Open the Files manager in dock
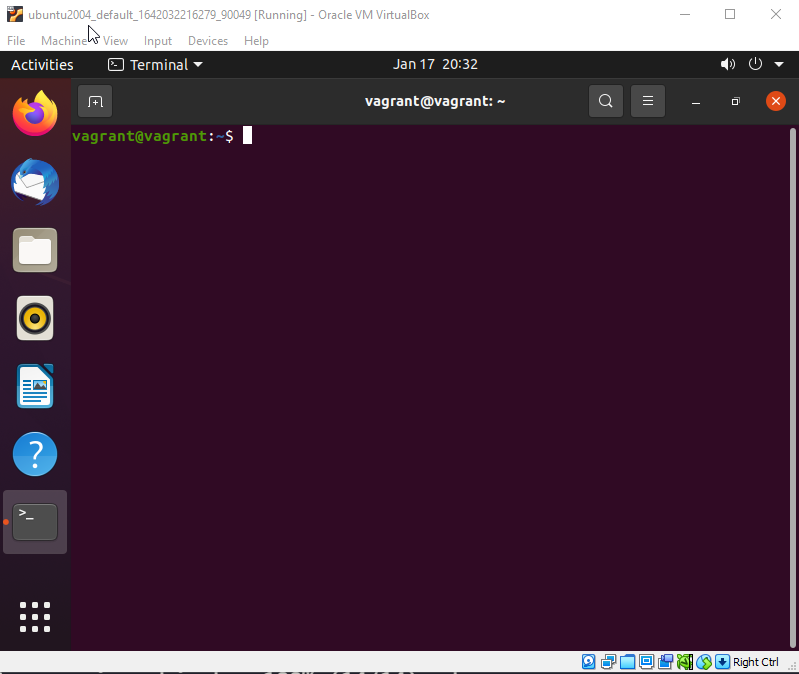 click(x=35, y=250)
